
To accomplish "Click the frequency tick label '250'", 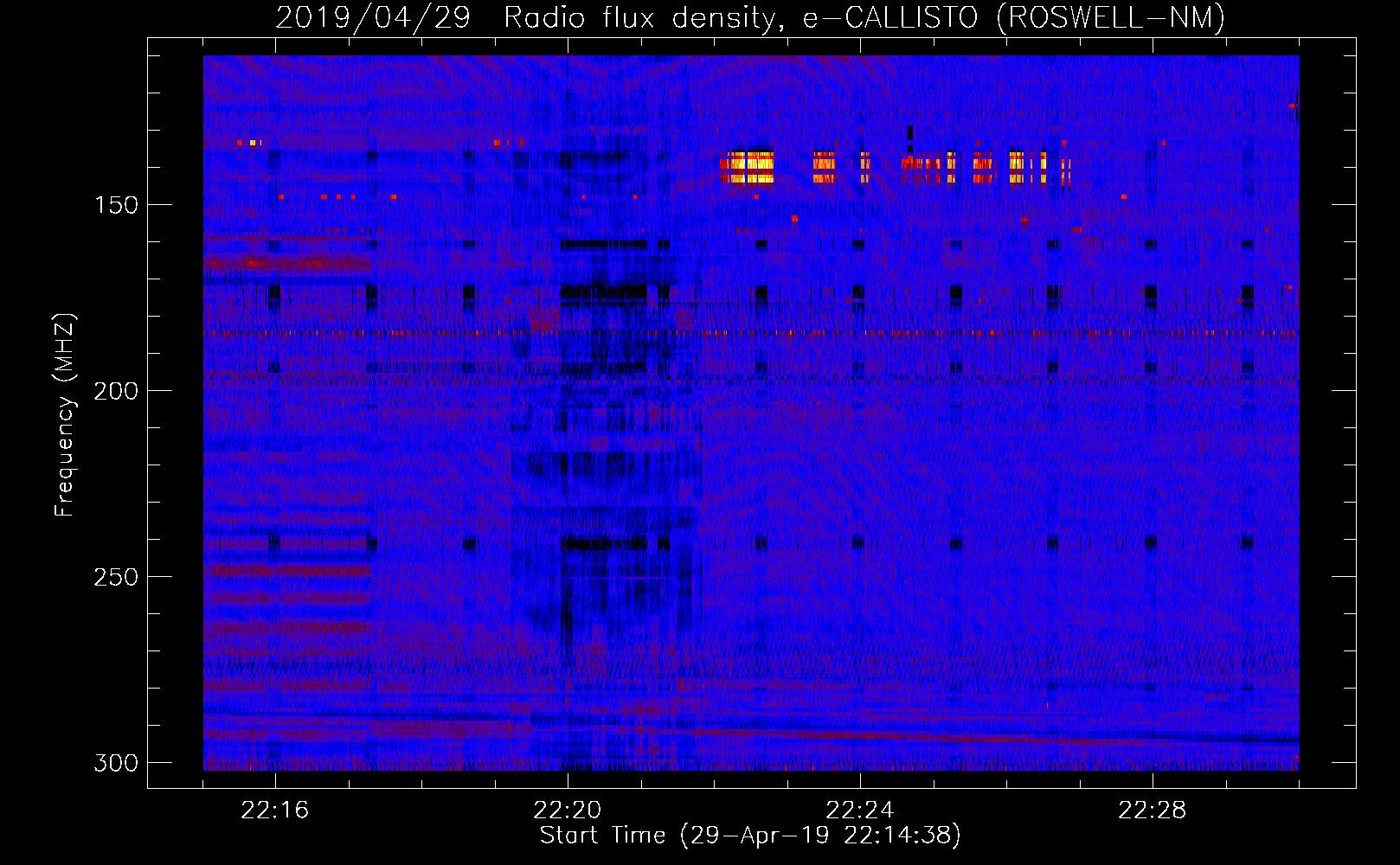I will tap(116, 577).
